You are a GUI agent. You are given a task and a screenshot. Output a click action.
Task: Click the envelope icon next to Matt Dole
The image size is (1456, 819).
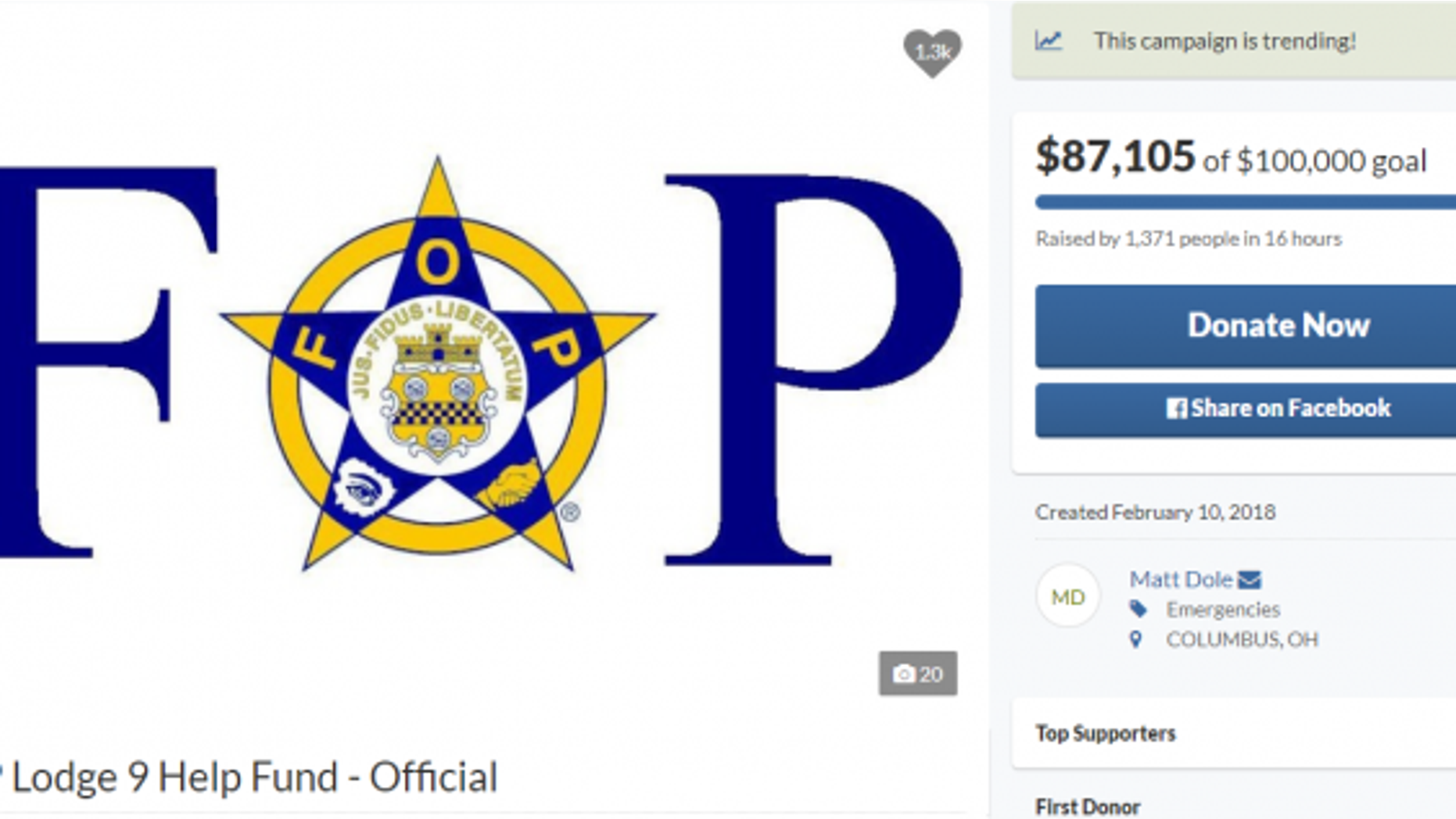pyautogui.click(x=1250, y=580)
